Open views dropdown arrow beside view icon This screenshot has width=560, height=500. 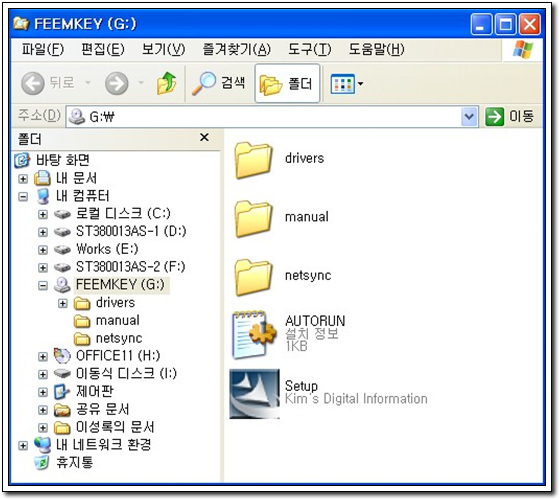click(x=360, y=84)
